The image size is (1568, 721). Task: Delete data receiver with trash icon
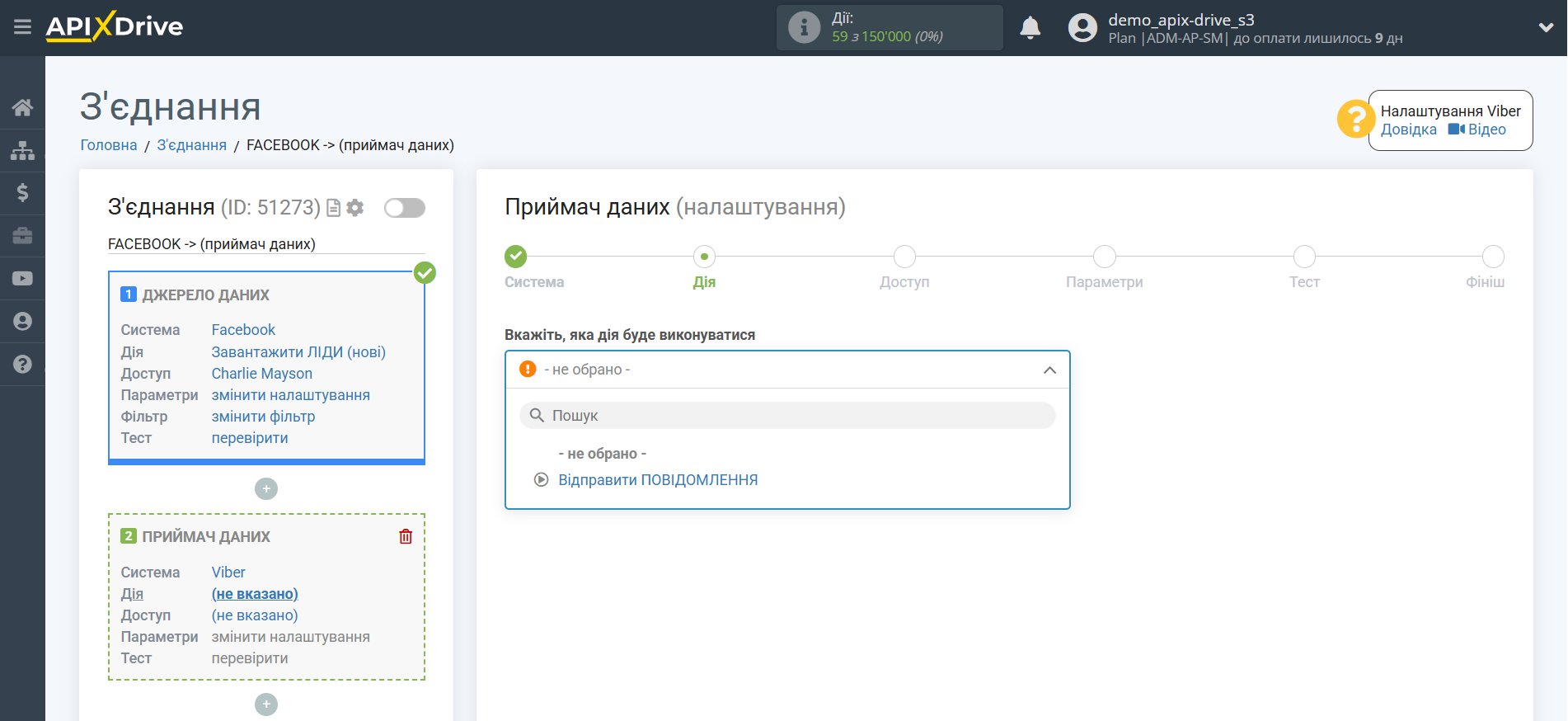(406, 536)
